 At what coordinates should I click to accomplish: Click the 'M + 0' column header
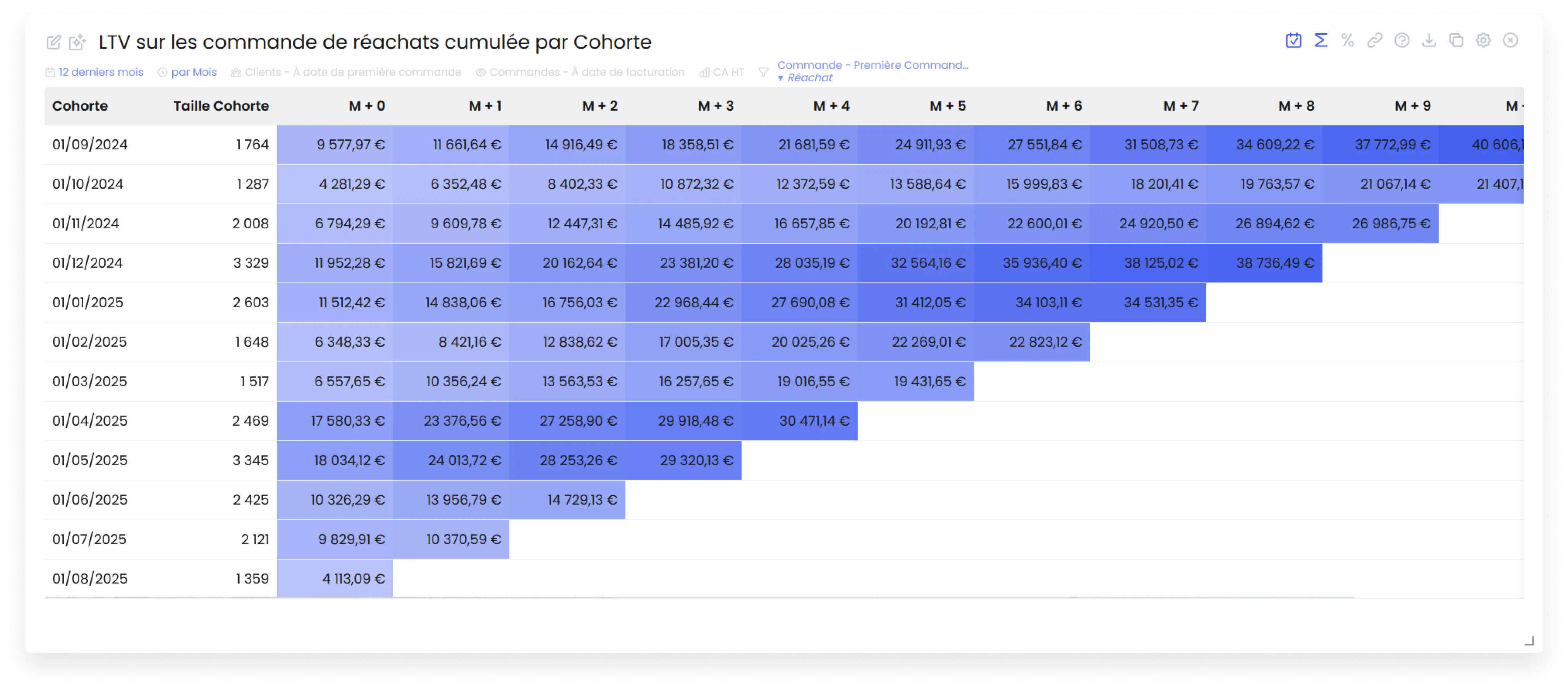coord(366,106)
